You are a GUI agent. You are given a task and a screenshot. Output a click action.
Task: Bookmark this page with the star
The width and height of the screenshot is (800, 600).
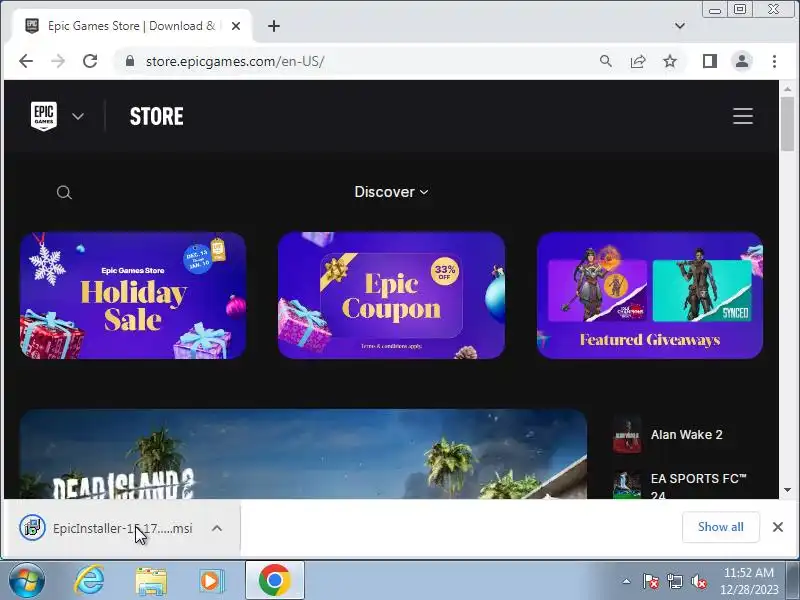coord(670,61)
